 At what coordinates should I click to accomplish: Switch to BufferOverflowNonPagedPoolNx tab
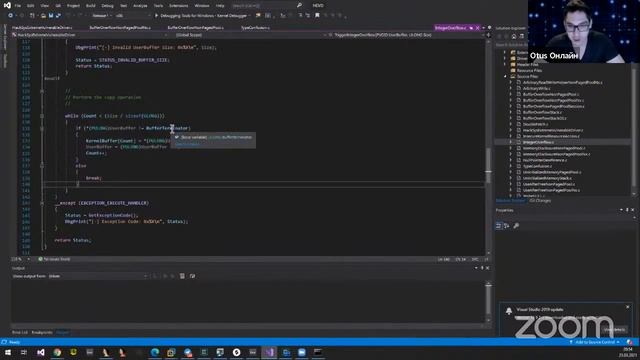120,28
